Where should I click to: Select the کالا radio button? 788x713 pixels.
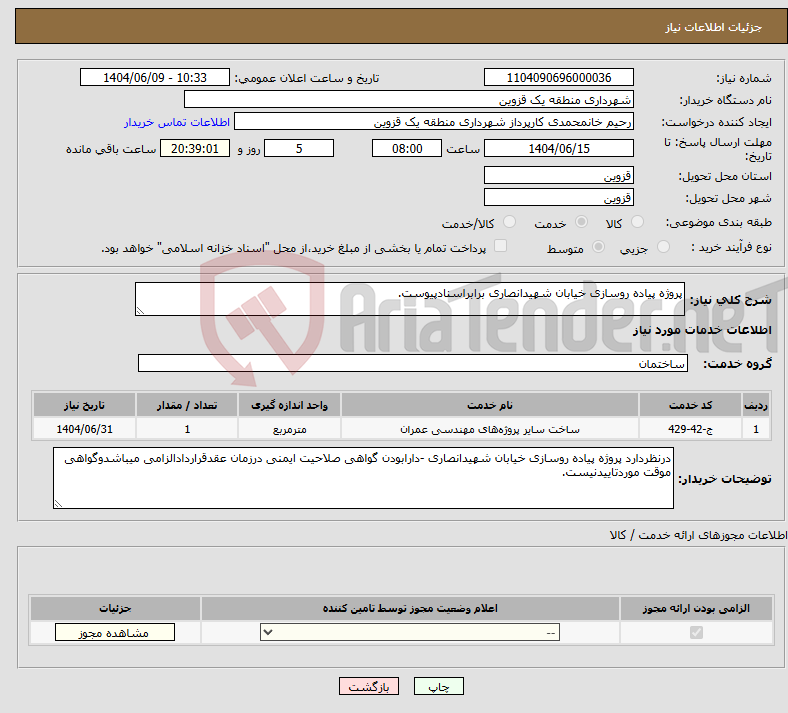pos(637,222)
